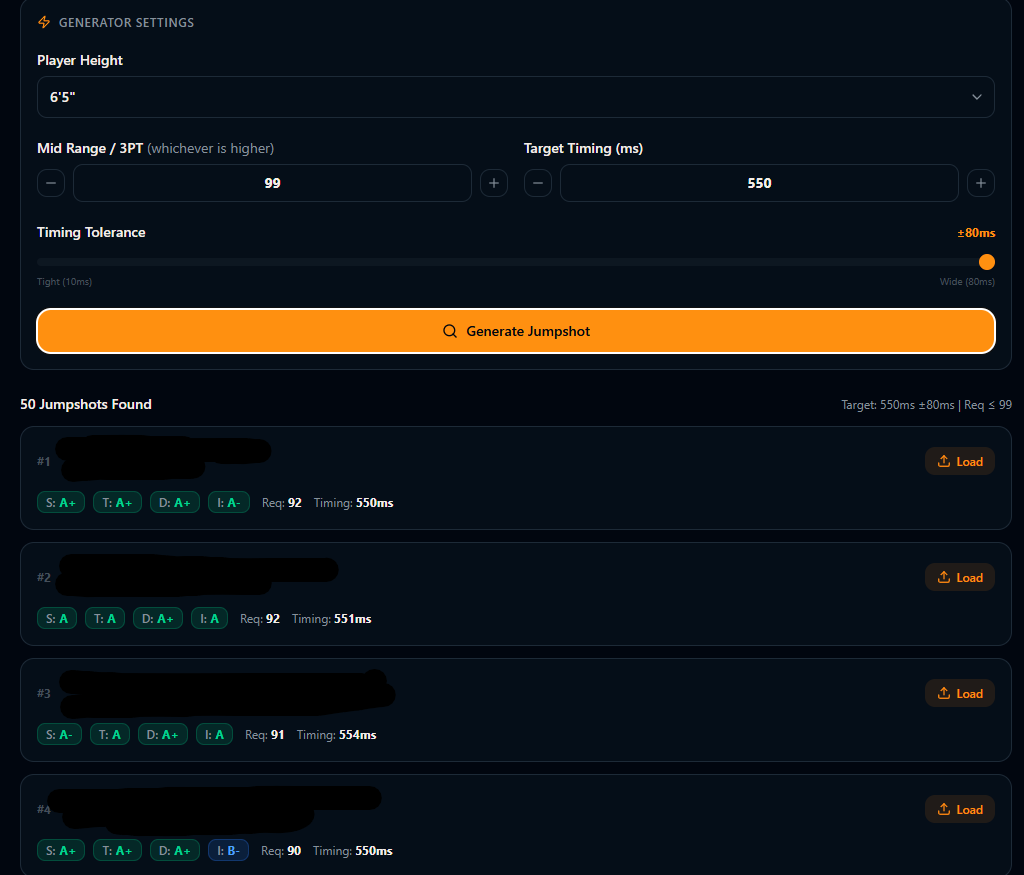Click the upload icon on jumpshot #3 Load

(x=944, y=693)
